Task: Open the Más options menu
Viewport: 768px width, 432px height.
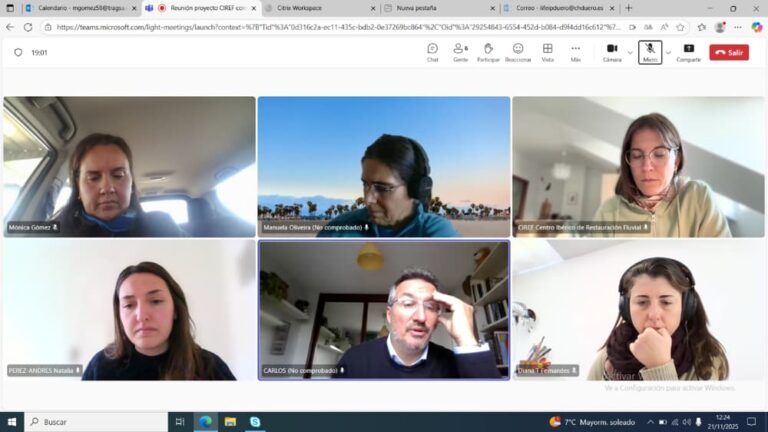Action: [x=576, y=52]
